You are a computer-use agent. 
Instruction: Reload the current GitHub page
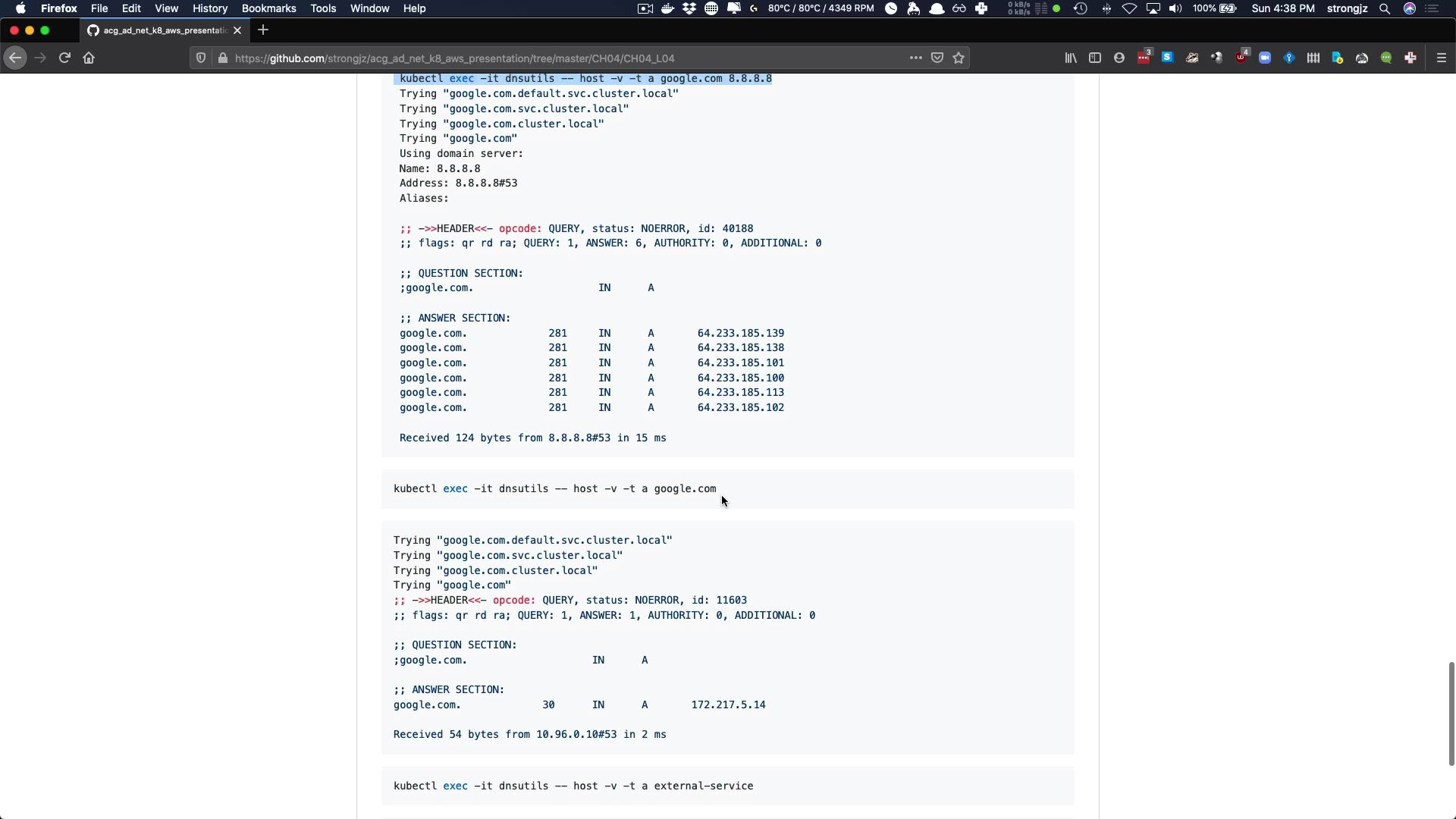[x=64, y=58]
